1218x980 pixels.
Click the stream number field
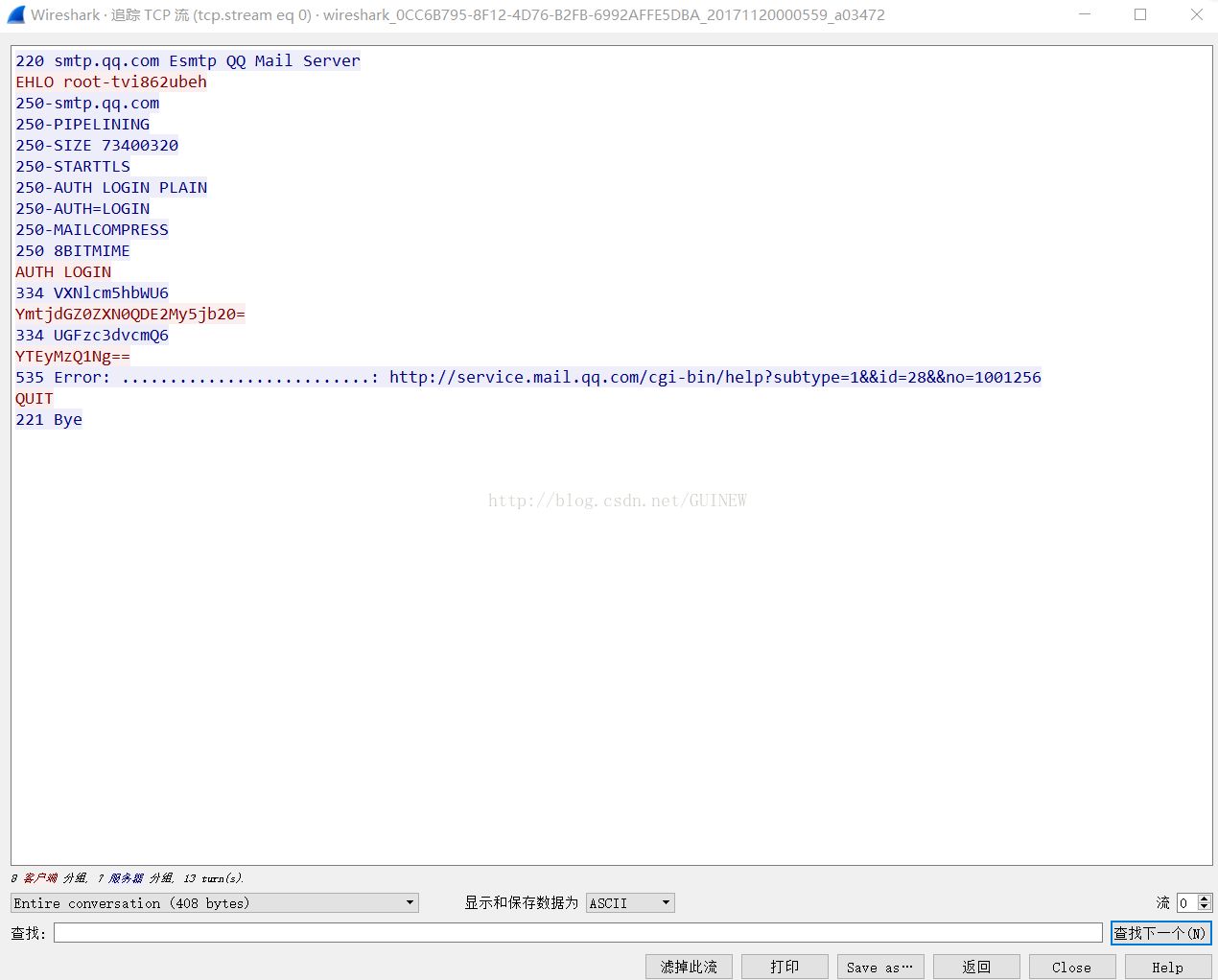(x=1187, y=902)
